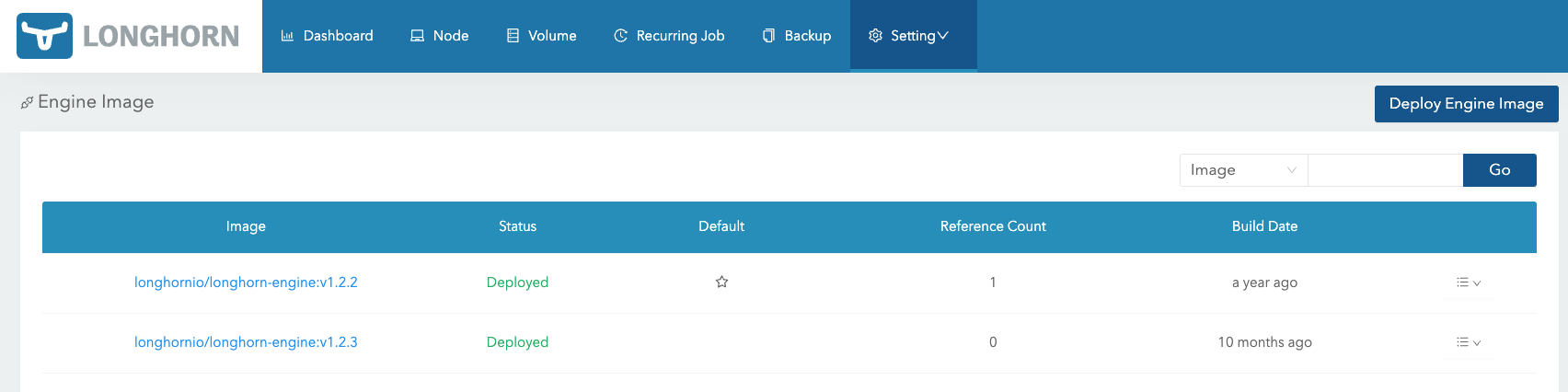Expand the Setting dropdown menu
The height and width of the screenshot is (392, 1568).
(x=909, y=36)
